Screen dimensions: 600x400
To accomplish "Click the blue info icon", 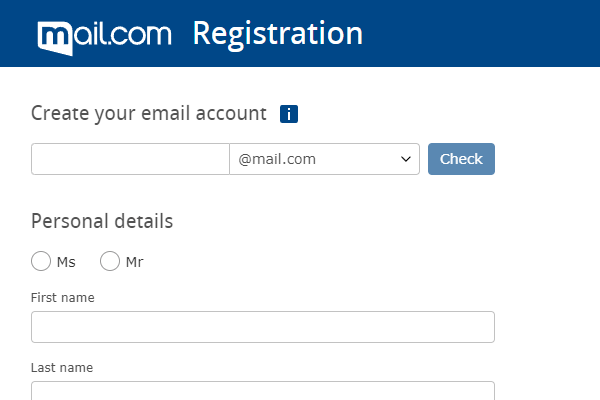I will (289, 114).
